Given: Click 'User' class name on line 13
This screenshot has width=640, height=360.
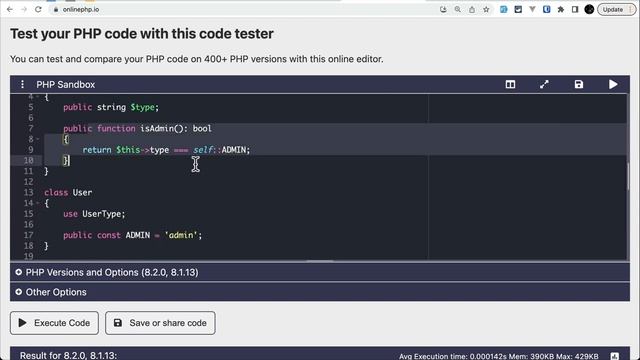Looking at the screenshot, I should [82, 193].
